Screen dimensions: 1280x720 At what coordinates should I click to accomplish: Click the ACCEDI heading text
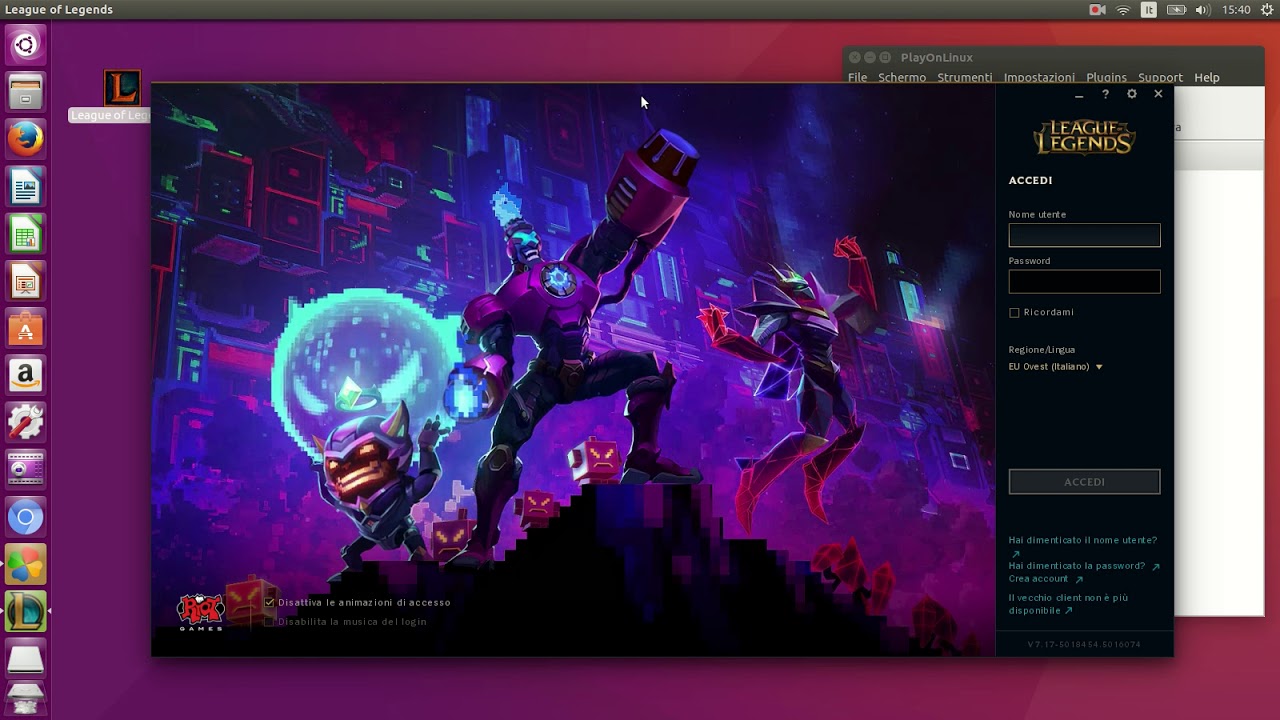[x=1030, y=181]
